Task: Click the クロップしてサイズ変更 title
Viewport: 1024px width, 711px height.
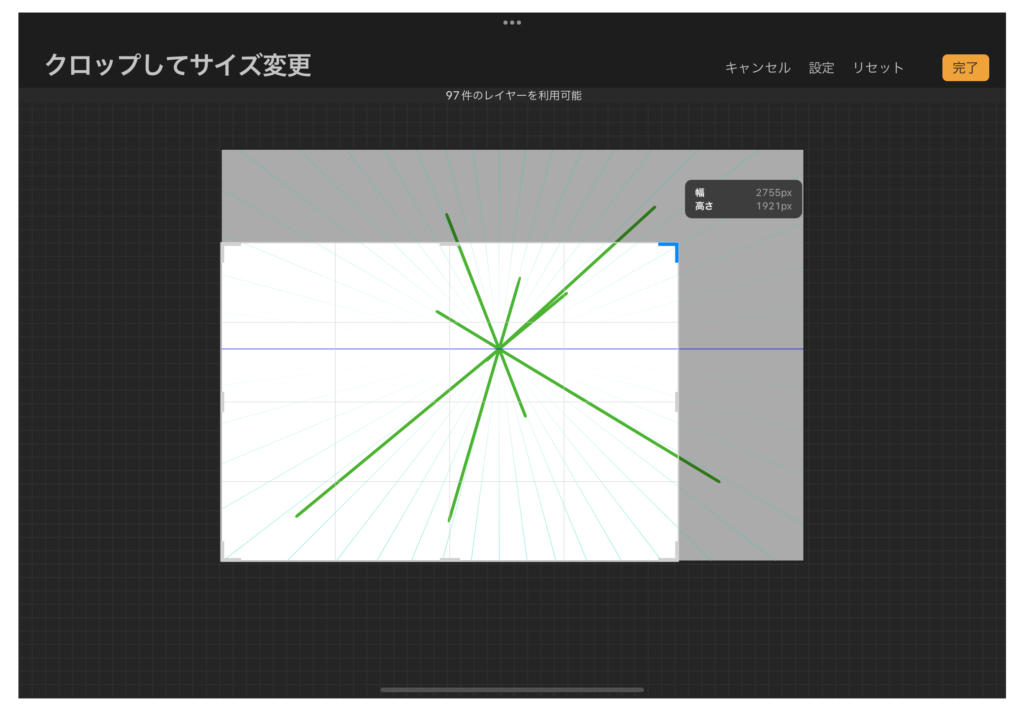Action: [178, 65]
